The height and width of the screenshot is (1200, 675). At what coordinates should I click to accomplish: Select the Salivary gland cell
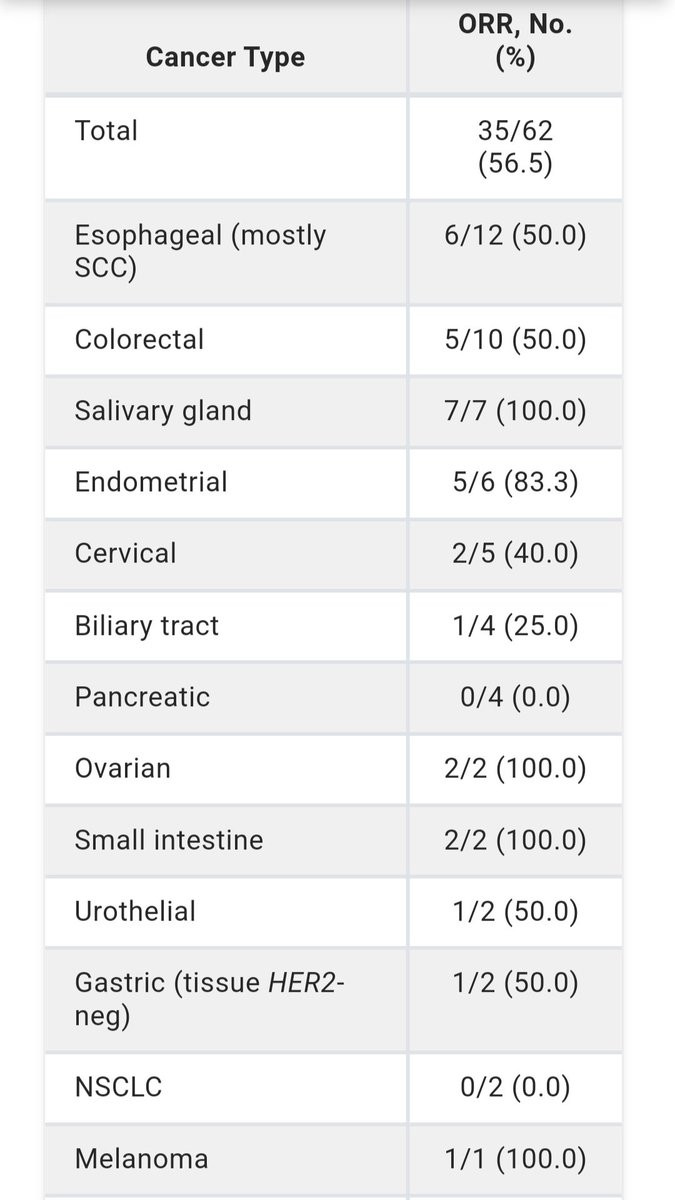click(163, 411)
